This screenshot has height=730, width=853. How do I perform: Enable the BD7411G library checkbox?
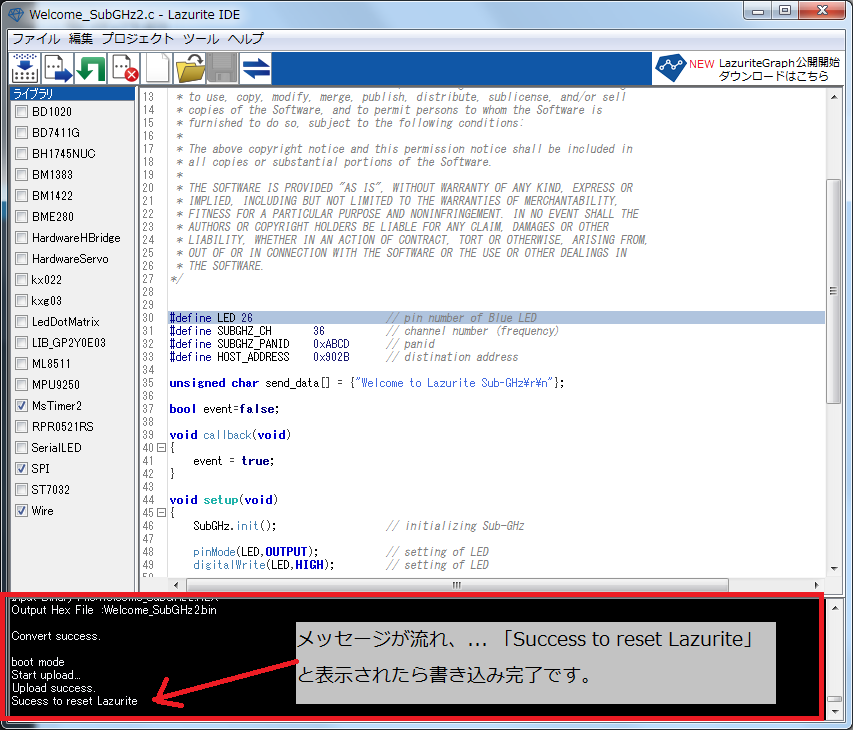click(x=21, y=133)
